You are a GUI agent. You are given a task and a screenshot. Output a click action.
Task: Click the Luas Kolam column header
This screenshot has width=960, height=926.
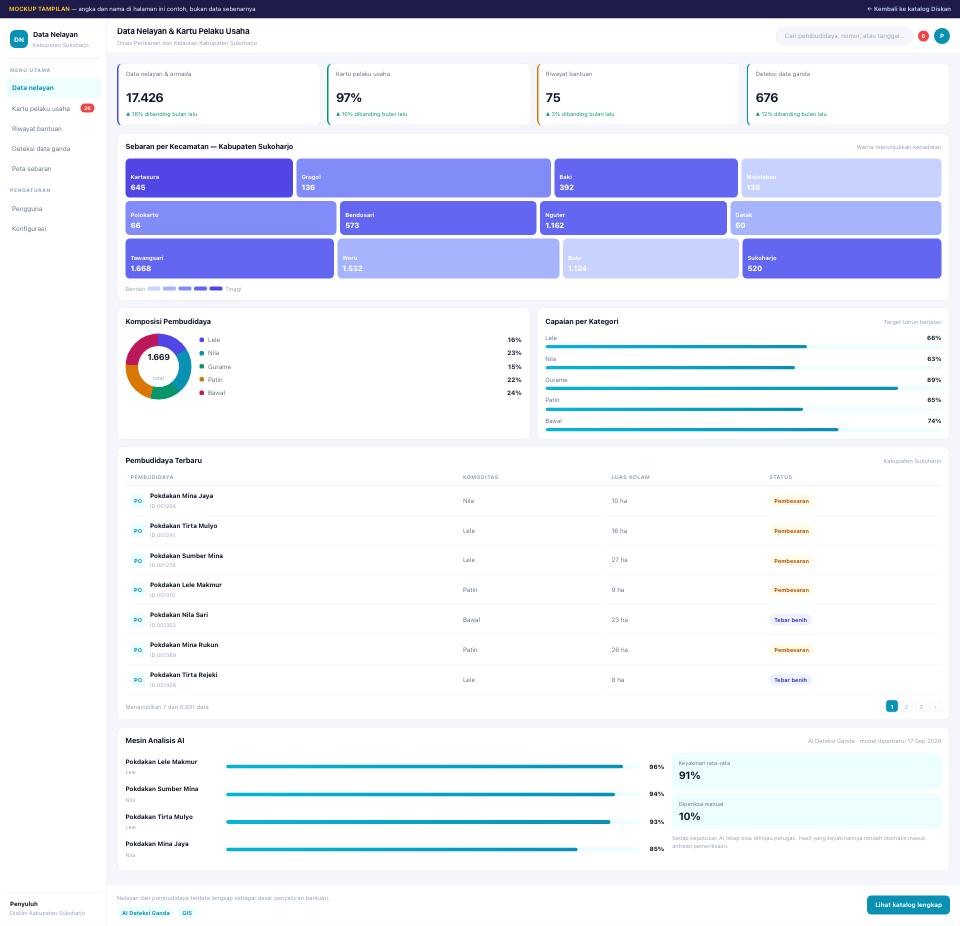[631, 477]
